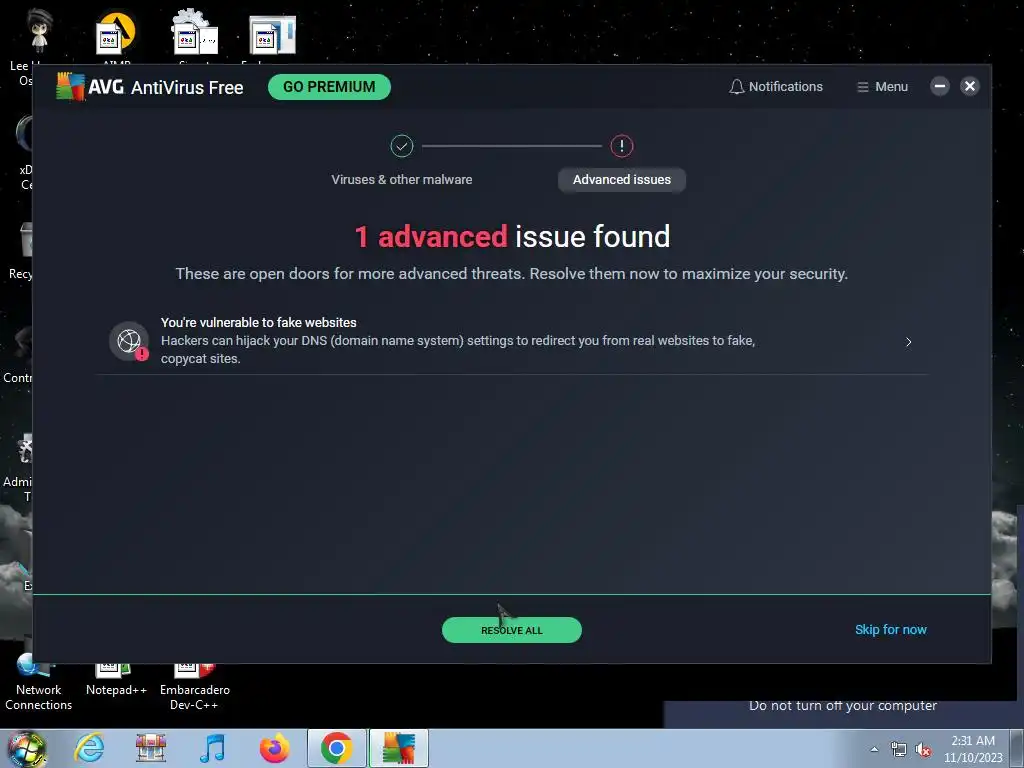Screen dimensions: 1024x768
Task: Select Viruses & other malware step
Action: 402,180
